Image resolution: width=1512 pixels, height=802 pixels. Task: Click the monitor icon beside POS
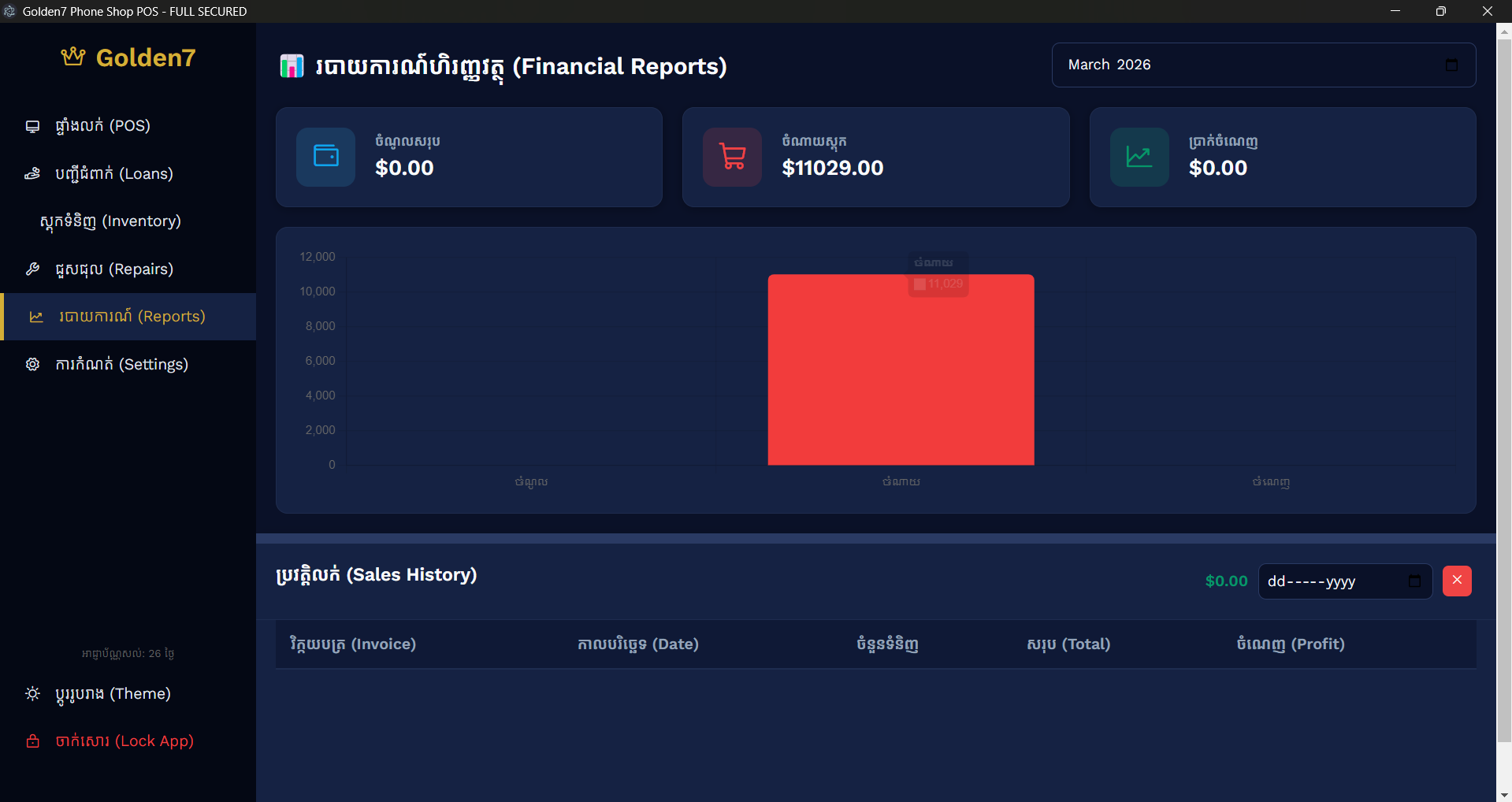tap(32, 126)
